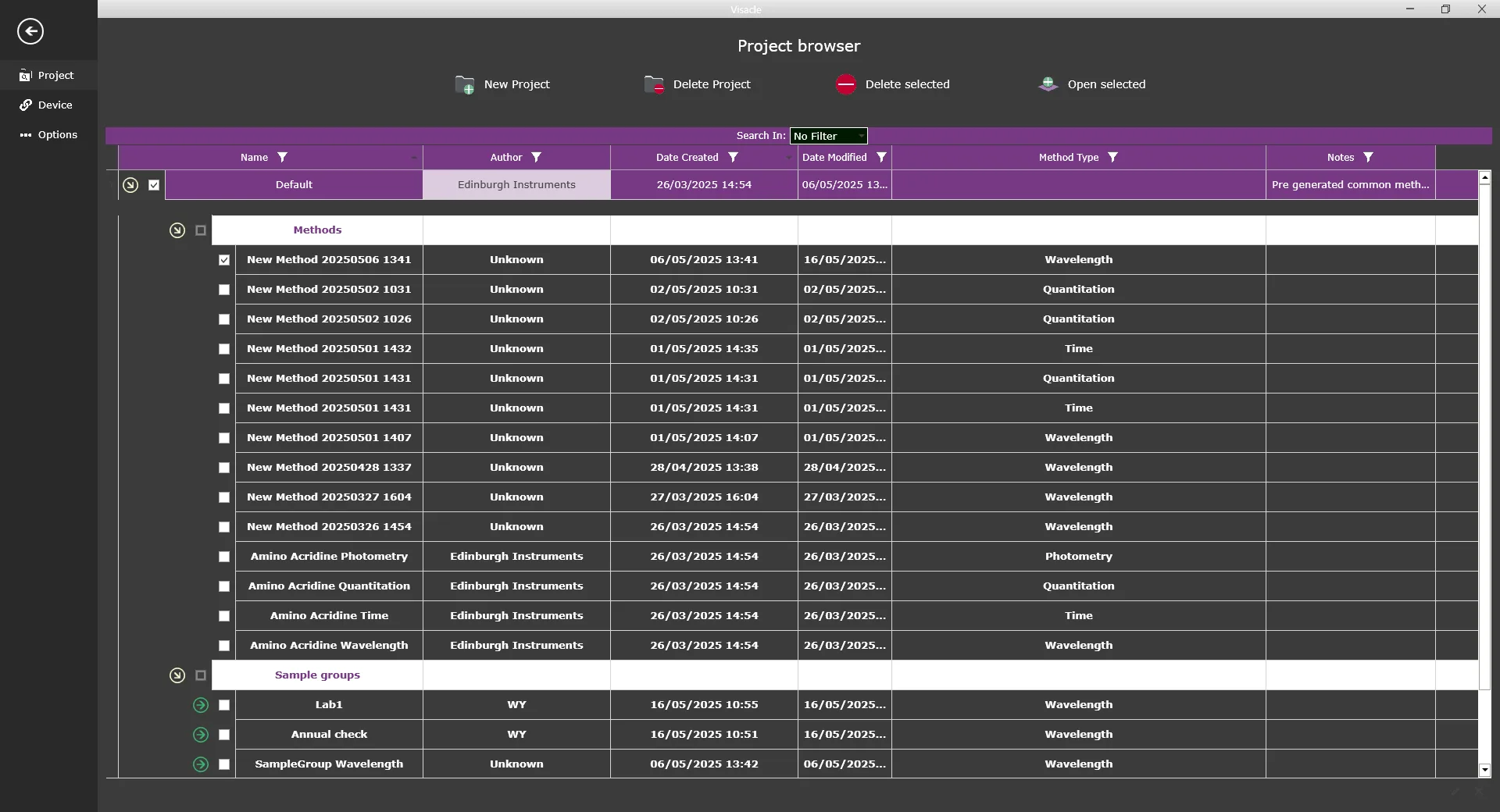
Task: Expand the Annual check sample group
Action: pos(201,735)
